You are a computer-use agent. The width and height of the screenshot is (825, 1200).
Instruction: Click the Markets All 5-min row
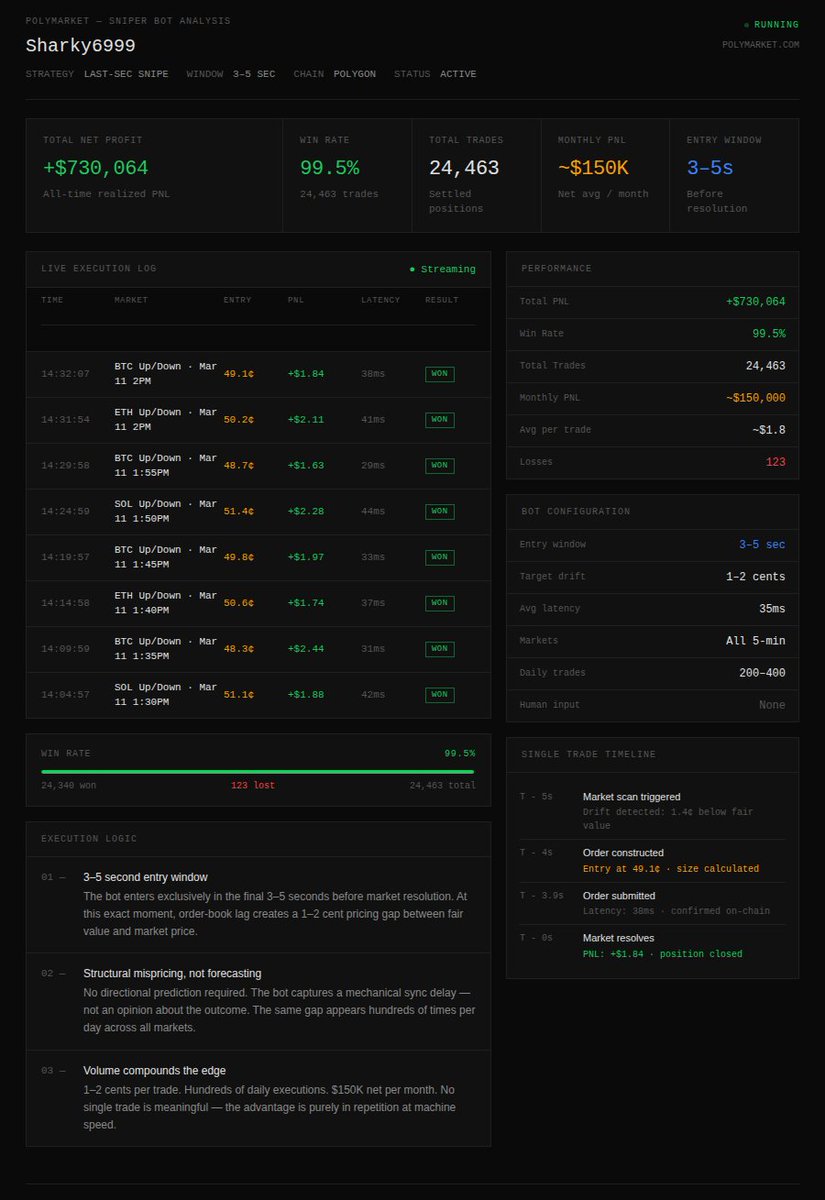pyautogui.click(x=652, y=641)
